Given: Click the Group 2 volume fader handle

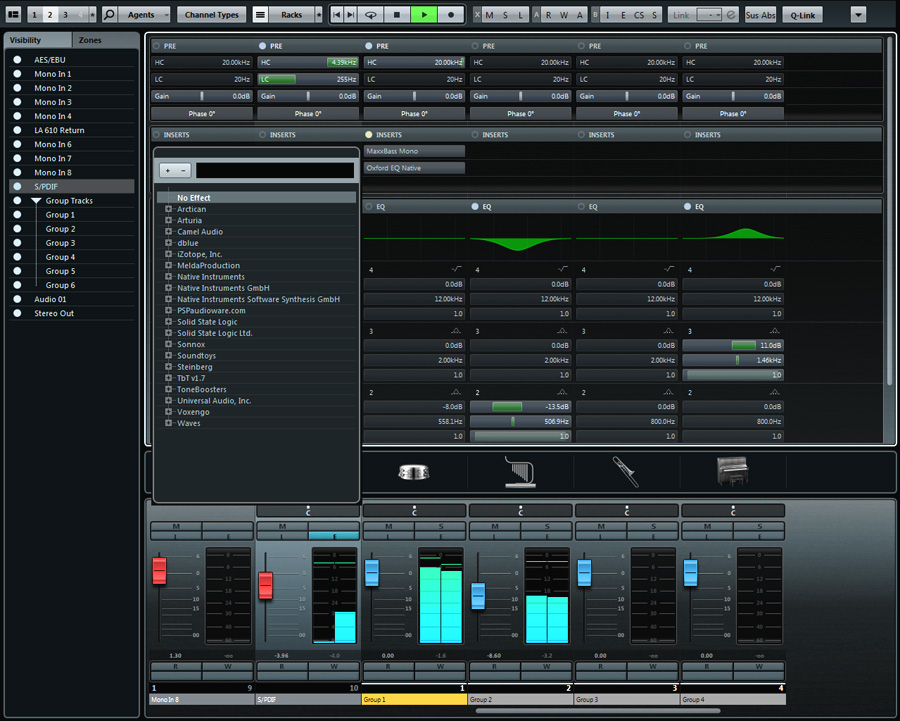Looking at the screenshot, I should 478,595.
